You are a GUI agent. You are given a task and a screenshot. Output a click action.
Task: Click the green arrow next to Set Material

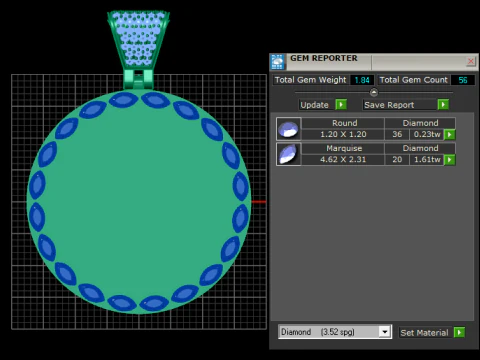(460, 332)
